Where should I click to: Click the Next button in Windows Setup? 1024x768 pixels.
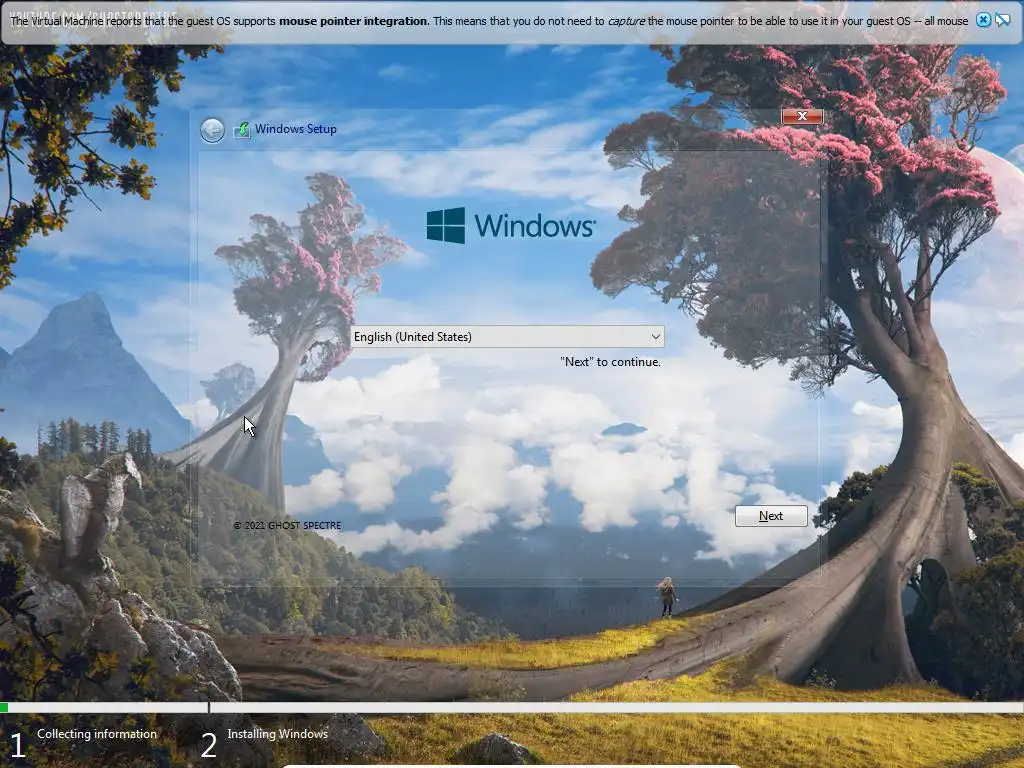[x=771, y=516]
